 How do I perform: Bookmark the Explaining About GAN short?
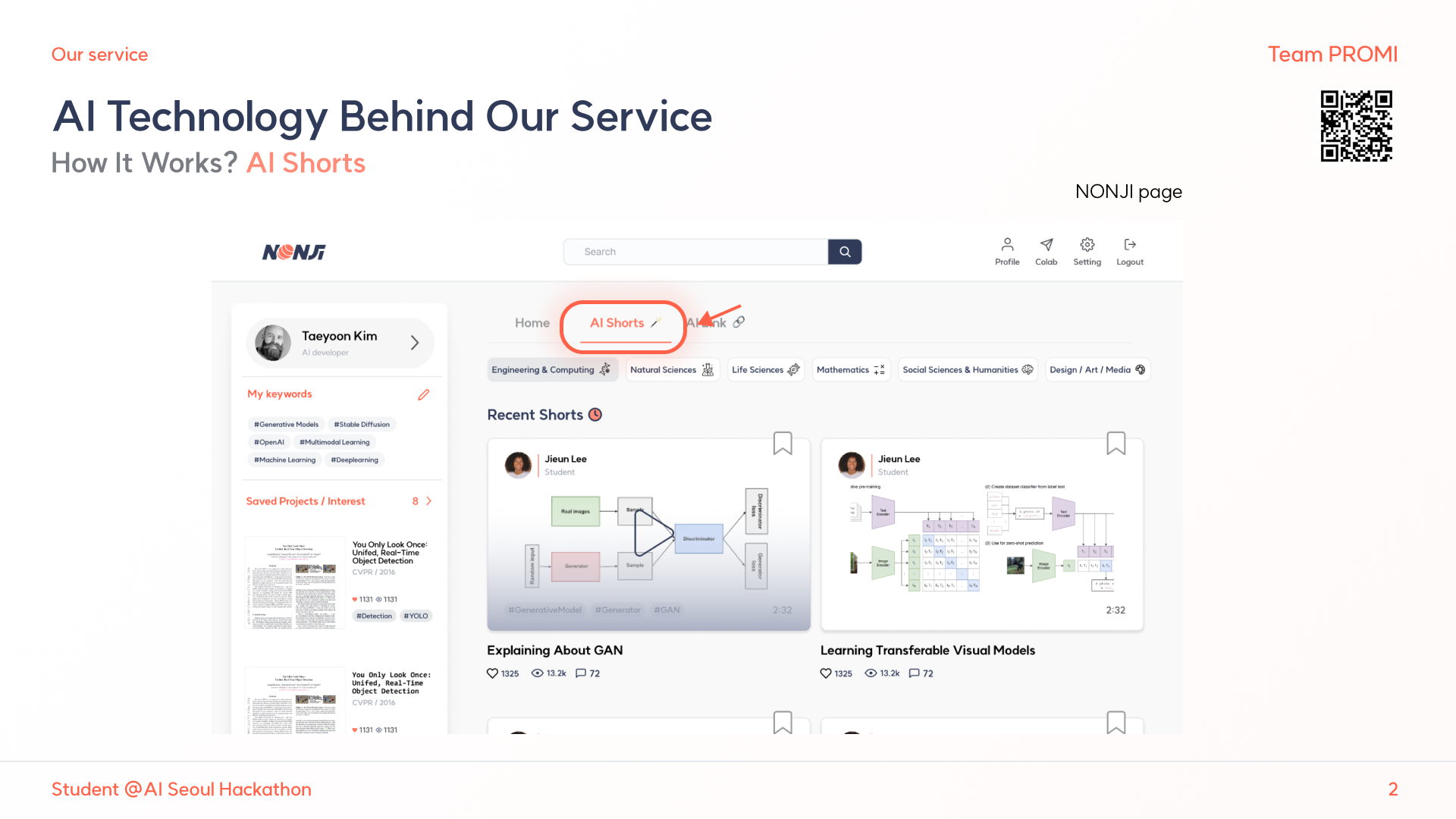click(783, 444)
